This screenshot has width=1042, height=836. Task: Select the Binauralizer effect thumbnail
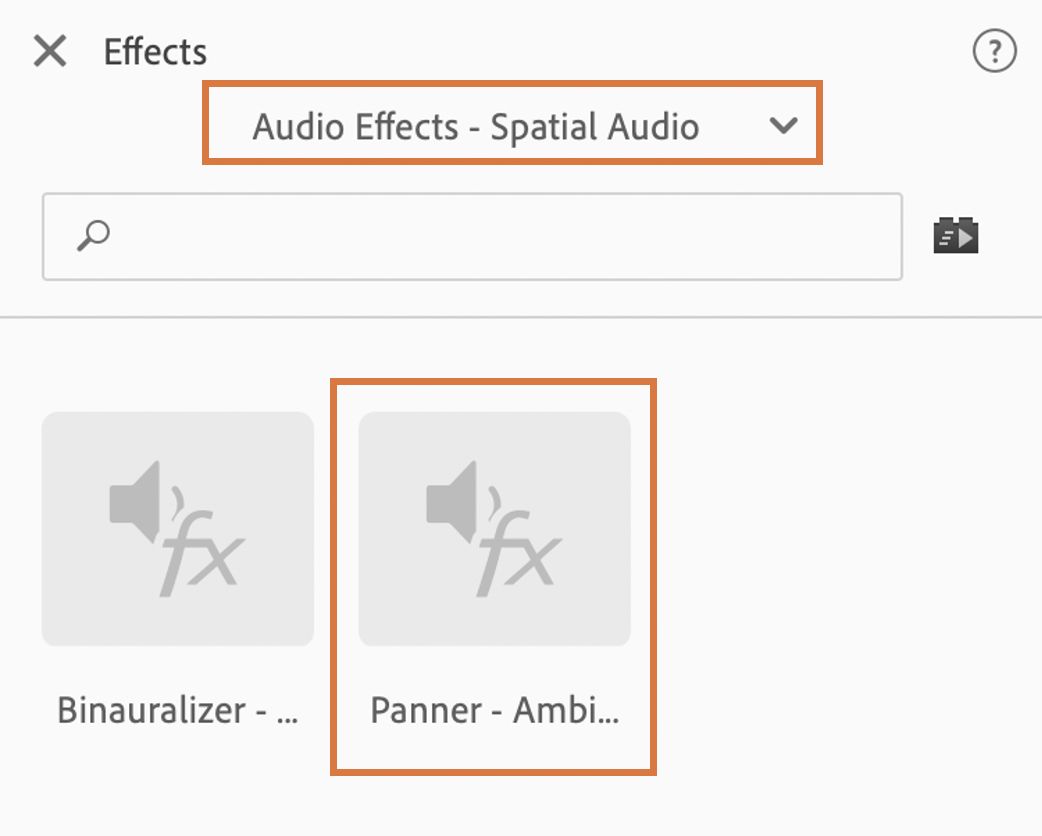[178, 528]
